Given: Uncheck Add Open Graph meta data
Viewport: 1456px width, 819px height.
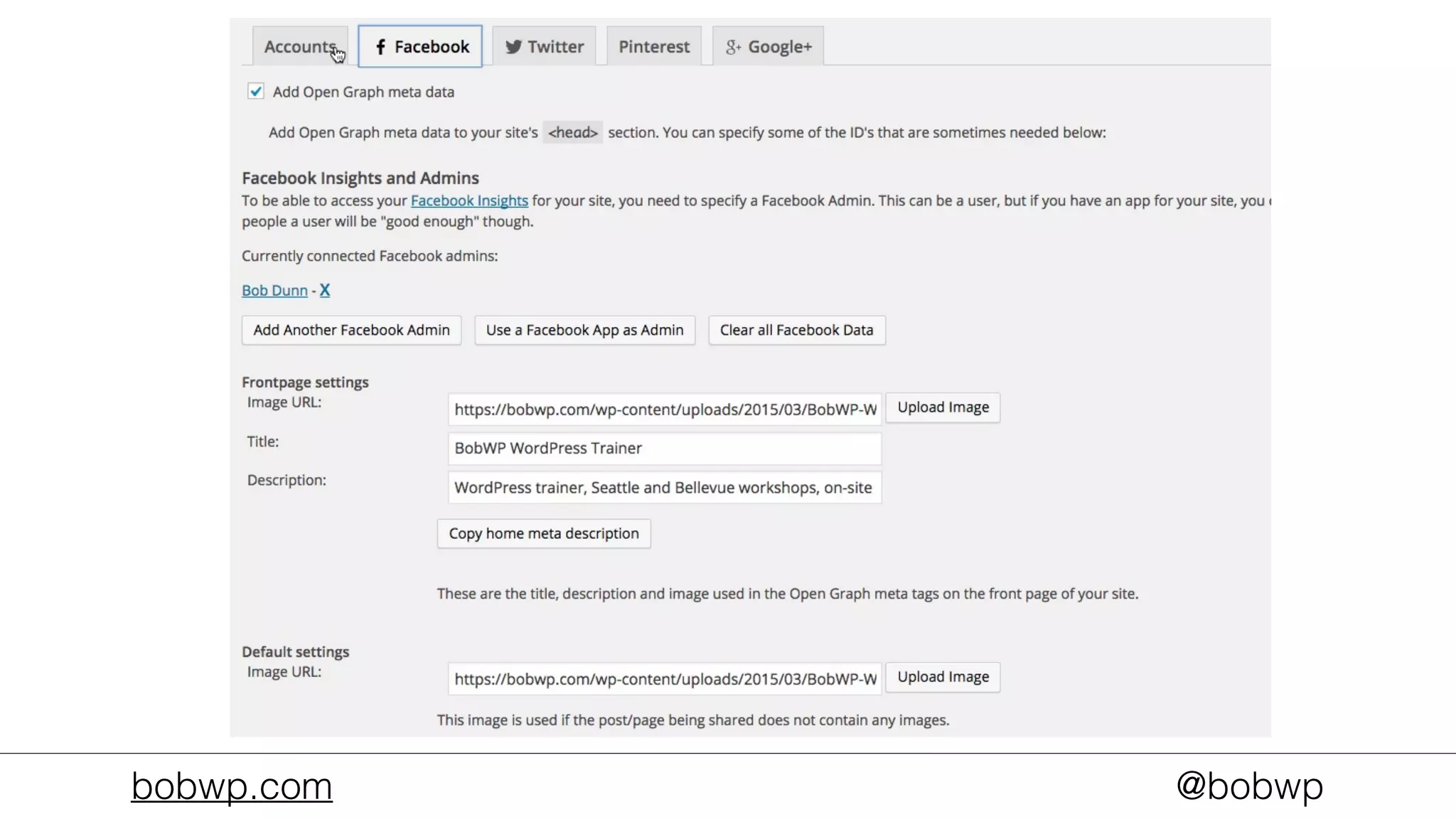Looking at the screenshot, I should tap(256, 92).
